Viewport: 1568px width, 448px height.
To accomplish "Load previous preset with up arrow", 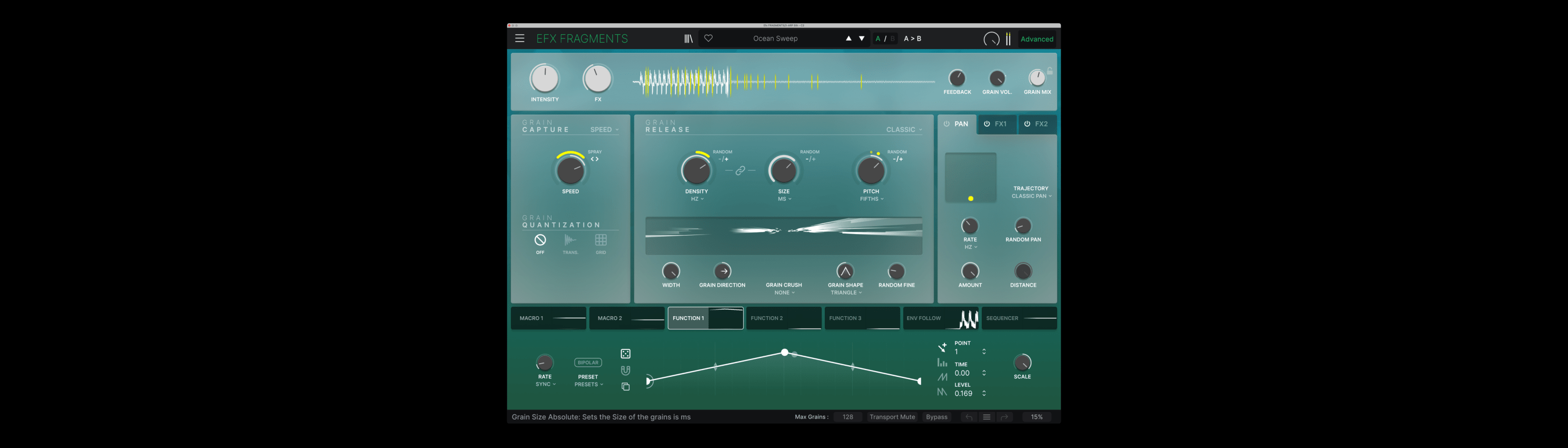I will (849, 38).
